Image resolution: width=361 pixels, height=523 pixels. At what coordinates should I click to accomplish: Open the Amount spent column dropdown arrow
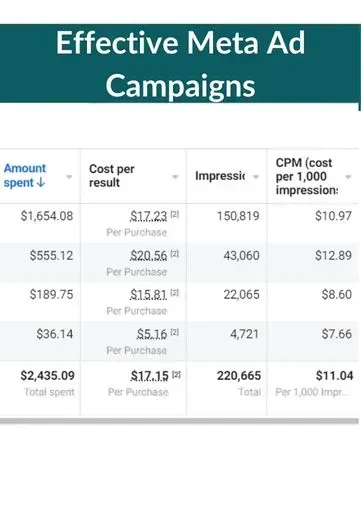pos(69,177)
